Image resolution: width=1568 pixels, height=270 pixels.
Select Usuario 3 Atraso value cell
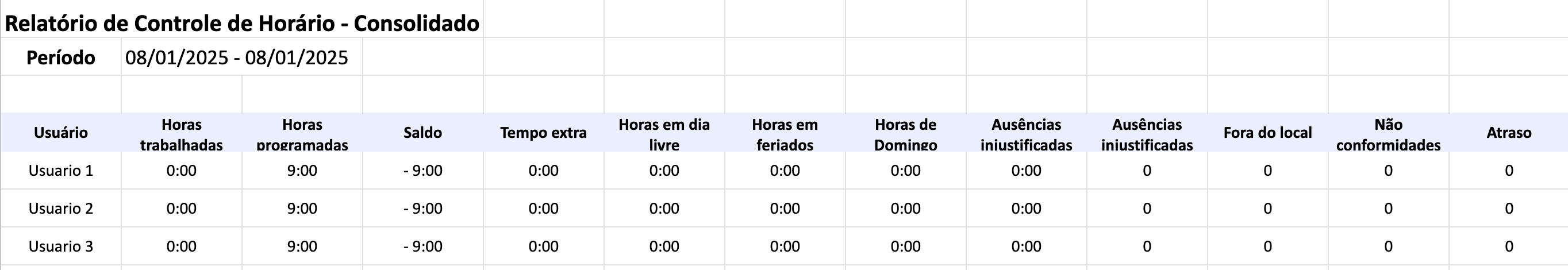tap(1508, 246)
